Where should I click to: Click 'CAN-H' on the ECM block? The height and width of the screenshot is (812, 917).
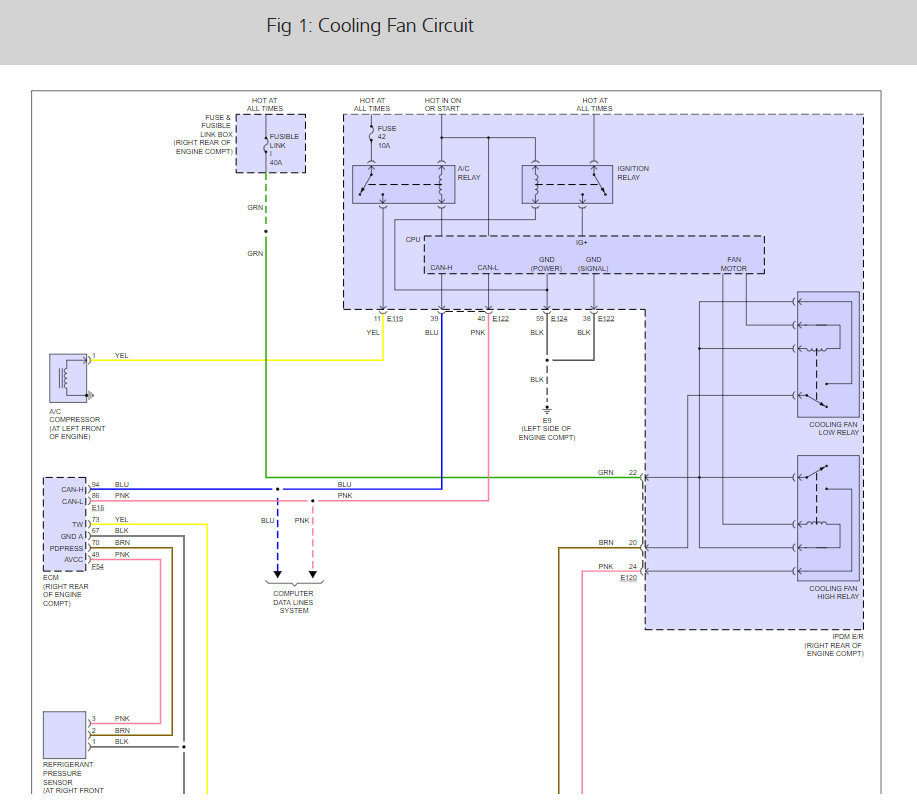pyautogui.click(x=73, y=490)
